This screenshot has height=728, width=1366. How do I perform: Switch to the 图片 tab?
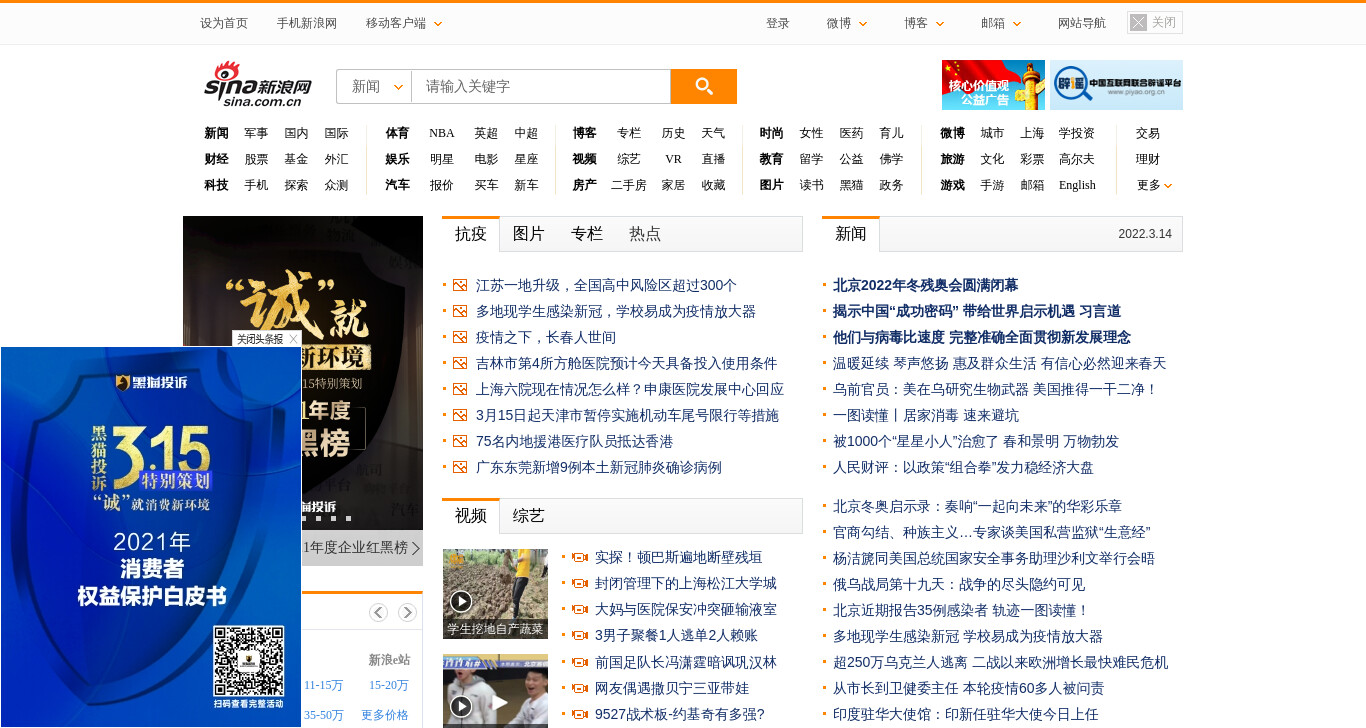(x=529, y=234)
